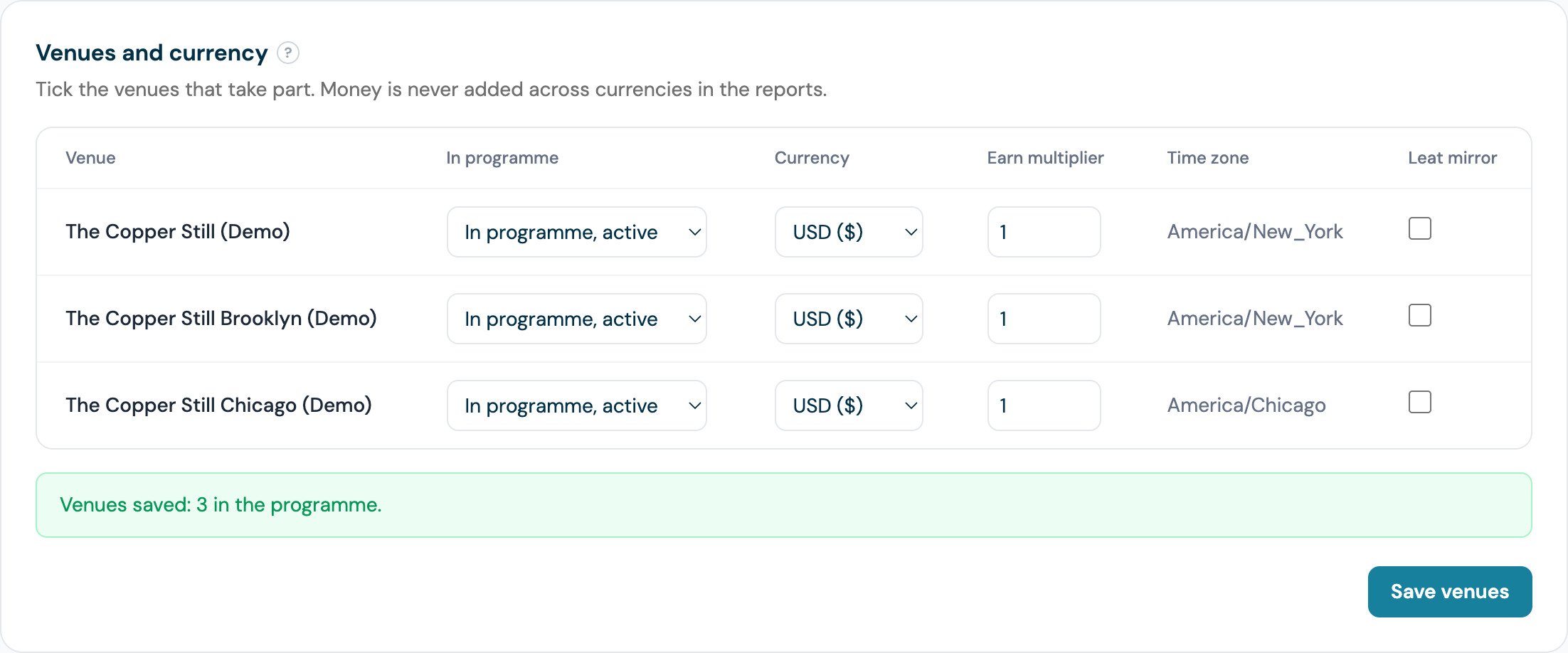Click the venue name The Copper Still Chicago (Demo)
Viewport: 1568px width, 653px height.
[x=218, y=405]
